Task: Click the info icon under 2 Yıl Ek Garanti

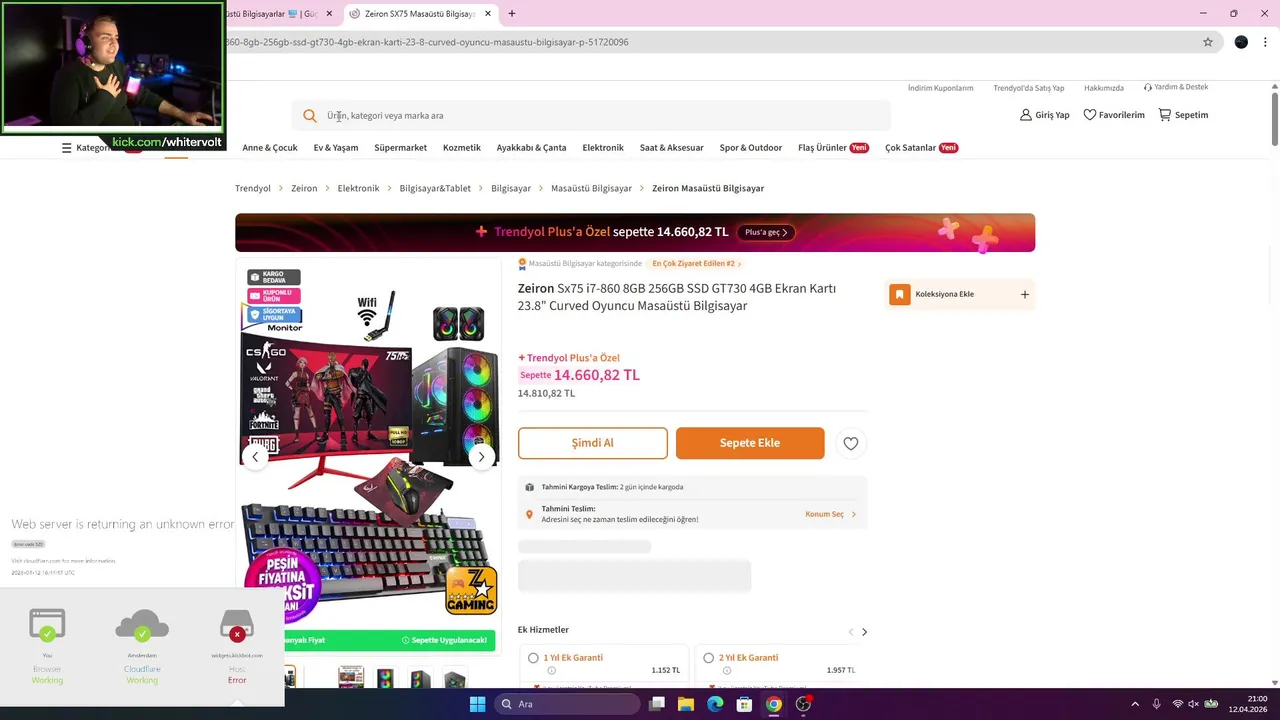Action: [x=727, y=670]
